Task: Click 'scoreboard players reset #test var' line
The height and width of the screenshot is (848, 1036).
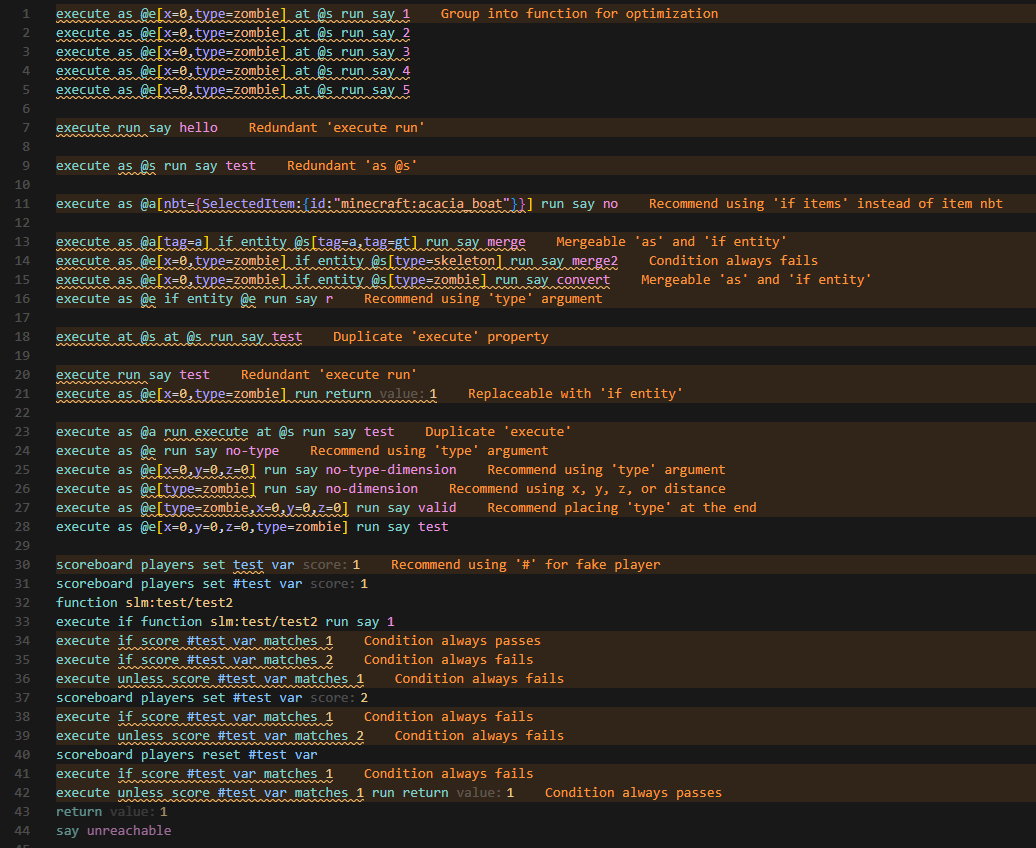Action: [186, 755]
